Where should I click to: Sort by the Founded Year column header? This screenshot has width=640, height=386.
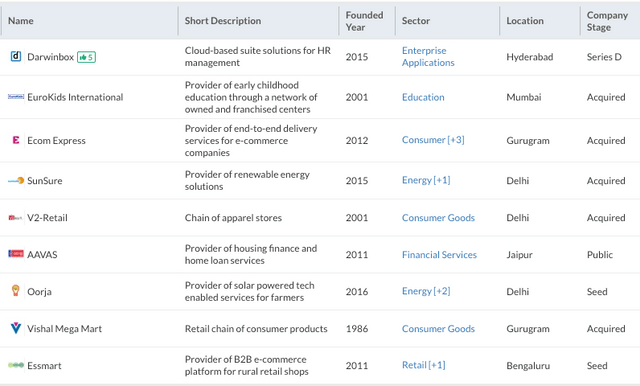[x=364, y=21]
